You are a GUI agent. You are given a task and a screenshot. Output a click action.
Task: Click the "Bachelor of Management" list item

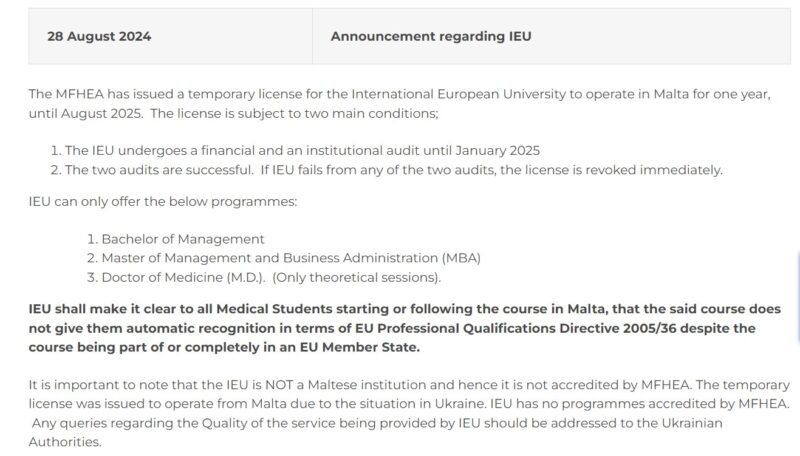(182, 239)
